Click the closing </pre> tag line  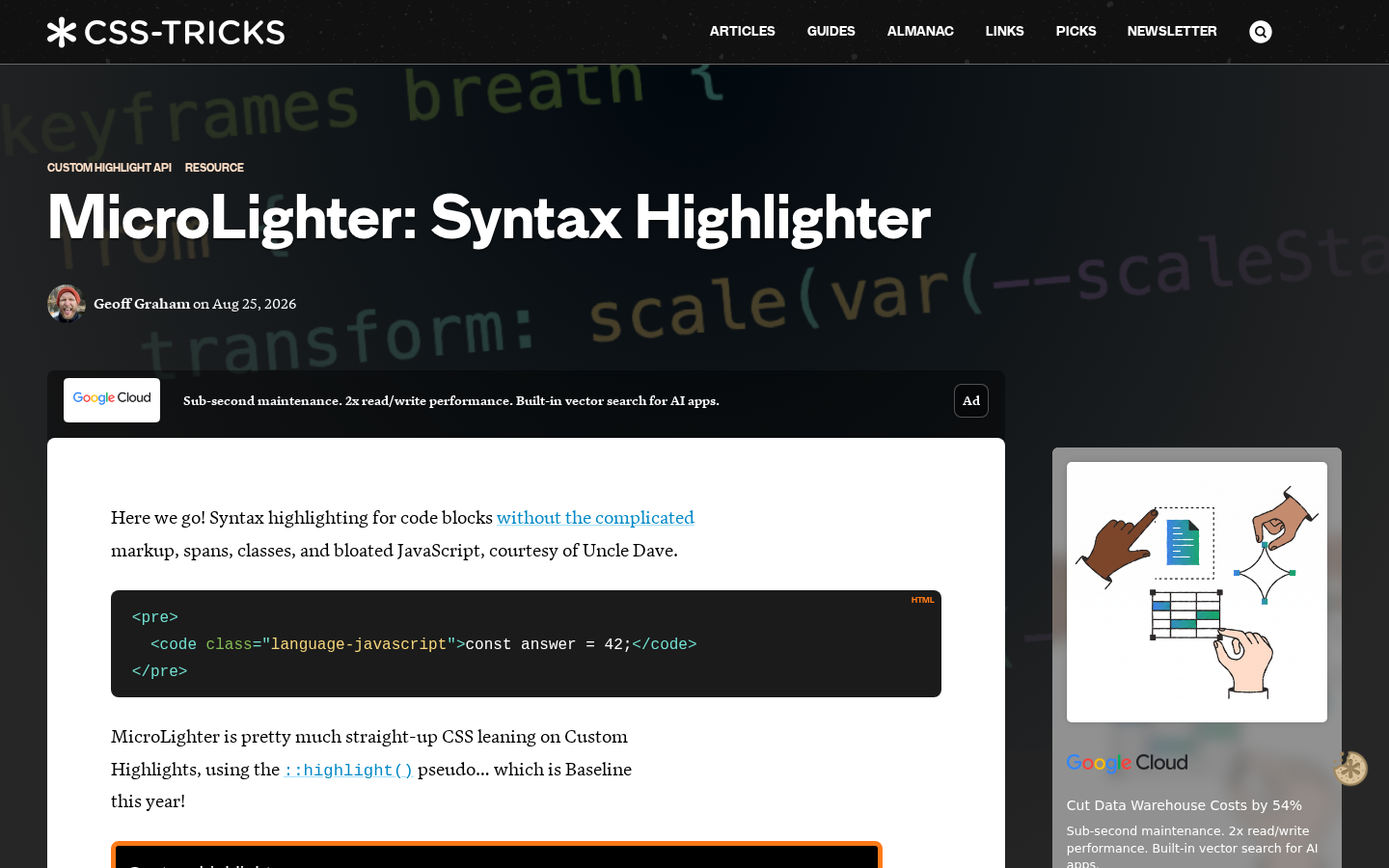tap(160, 671)
